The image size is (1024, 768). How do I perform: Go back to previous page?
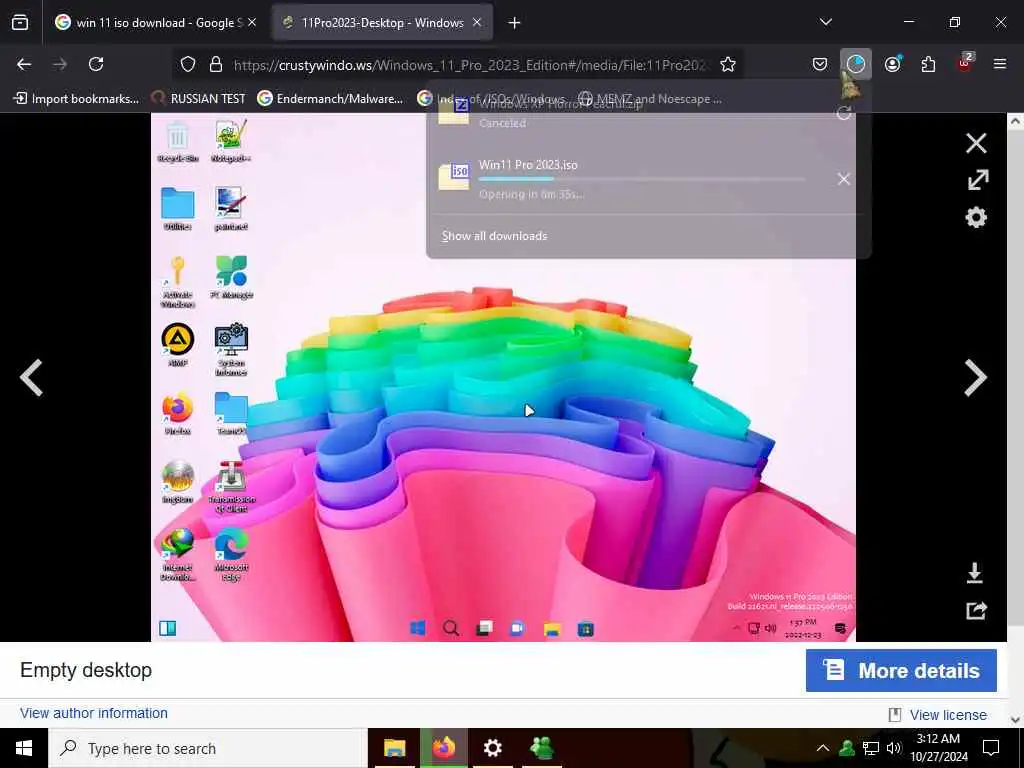click(x=24, y=64)
